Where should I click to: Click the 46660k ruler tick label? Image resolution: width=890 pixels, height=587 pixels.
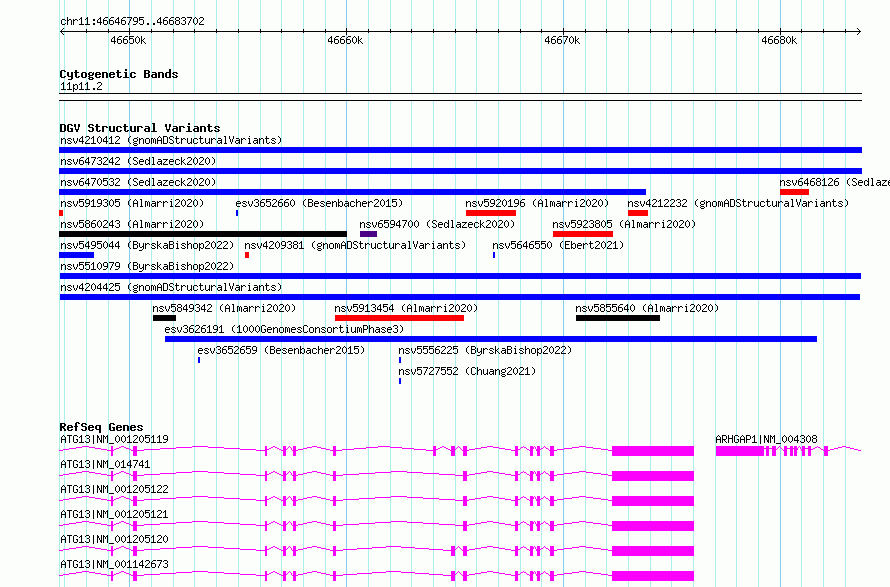point(345,40)
